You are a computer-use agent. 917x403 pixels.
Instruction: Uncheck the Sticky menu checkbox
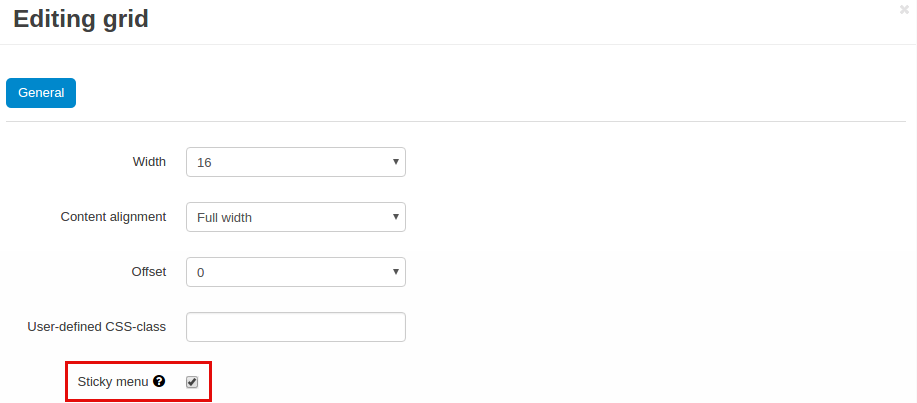(192, 382)
